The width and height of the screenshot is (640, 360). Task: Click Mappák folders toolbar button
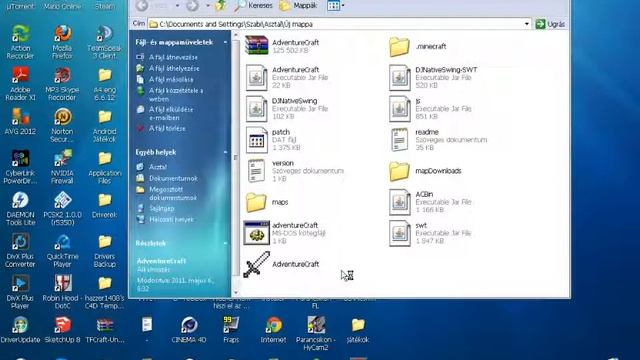coord(298,6)
